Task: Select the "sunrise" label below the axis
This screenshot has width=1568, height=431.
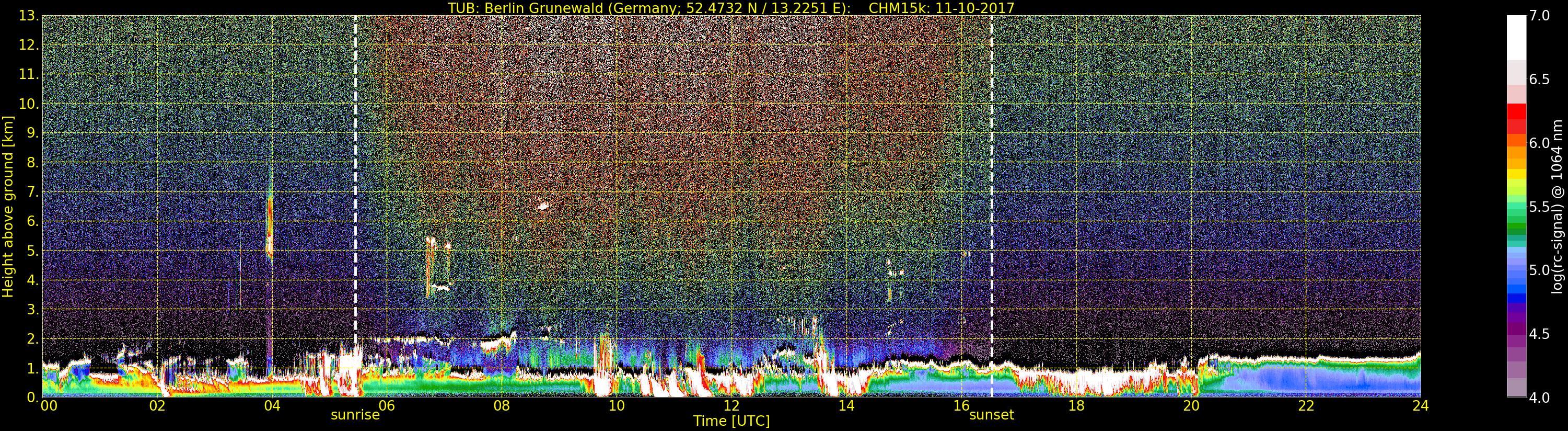Action: click(x=355, y=415)
